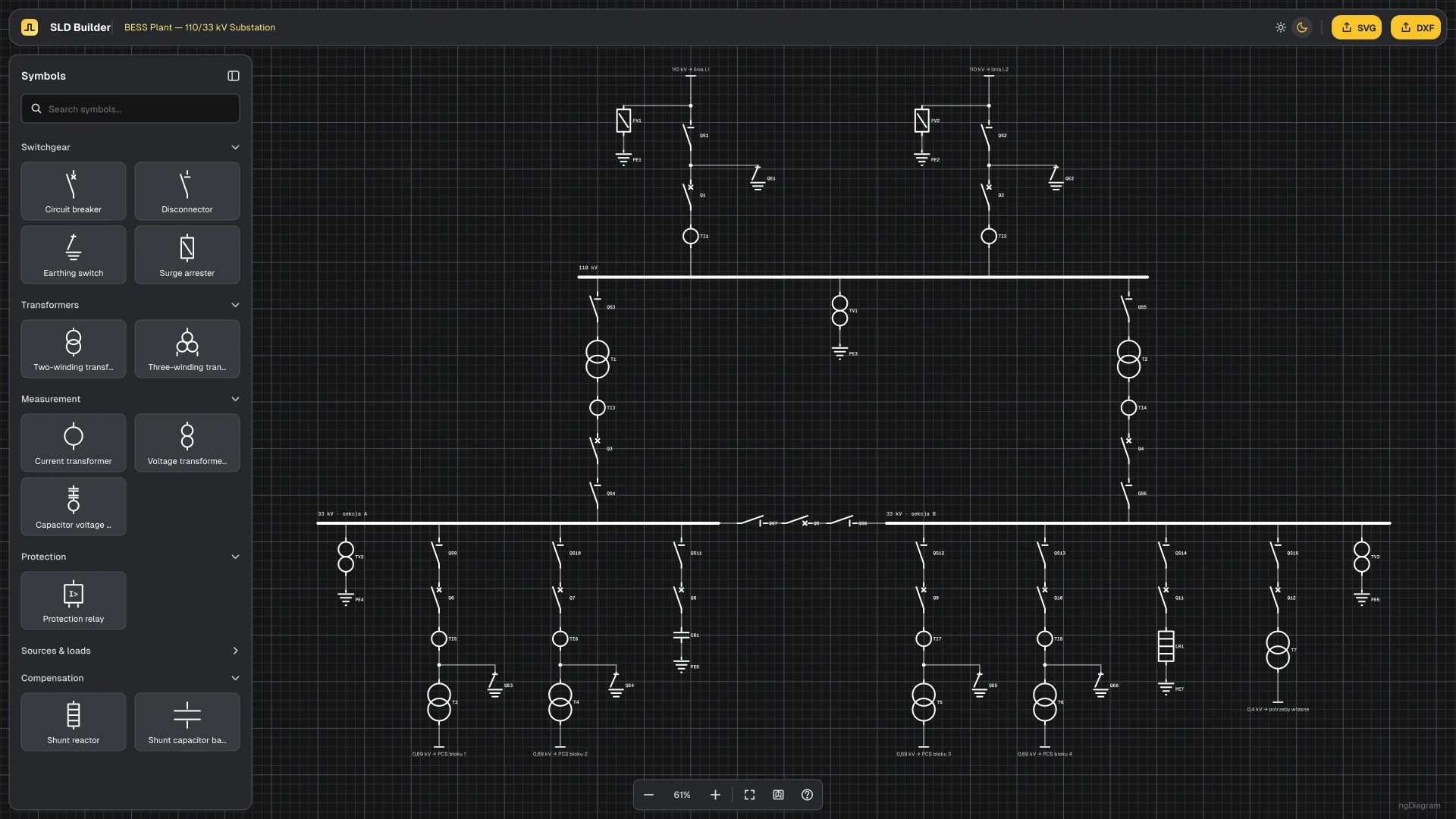Export diagram as SVG
This screenshot has width=1456, height=819.
pyautogui.click(x=1357, y=27)
